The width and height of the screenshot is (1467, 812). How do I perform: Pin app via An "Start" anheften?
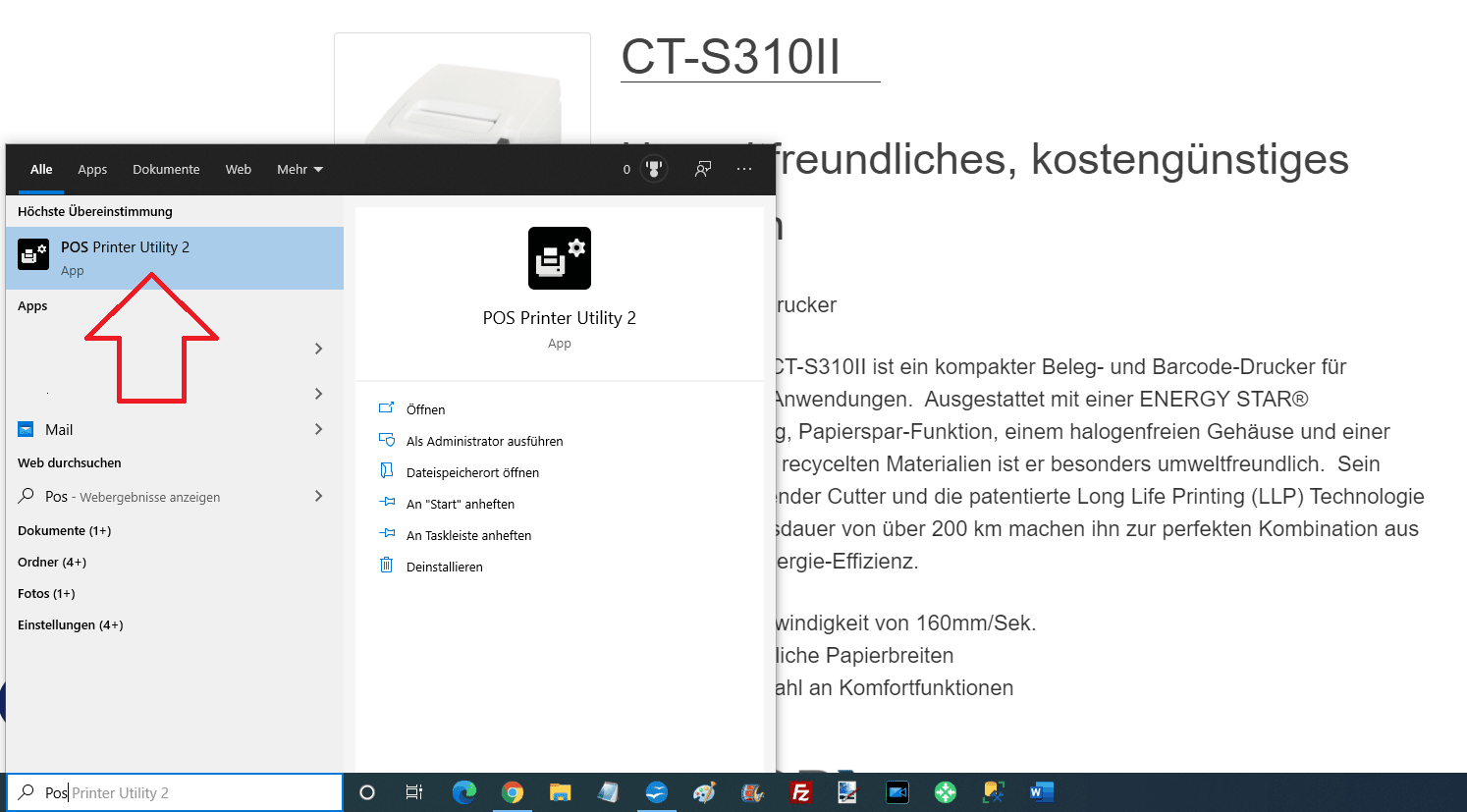pos(461,504)
